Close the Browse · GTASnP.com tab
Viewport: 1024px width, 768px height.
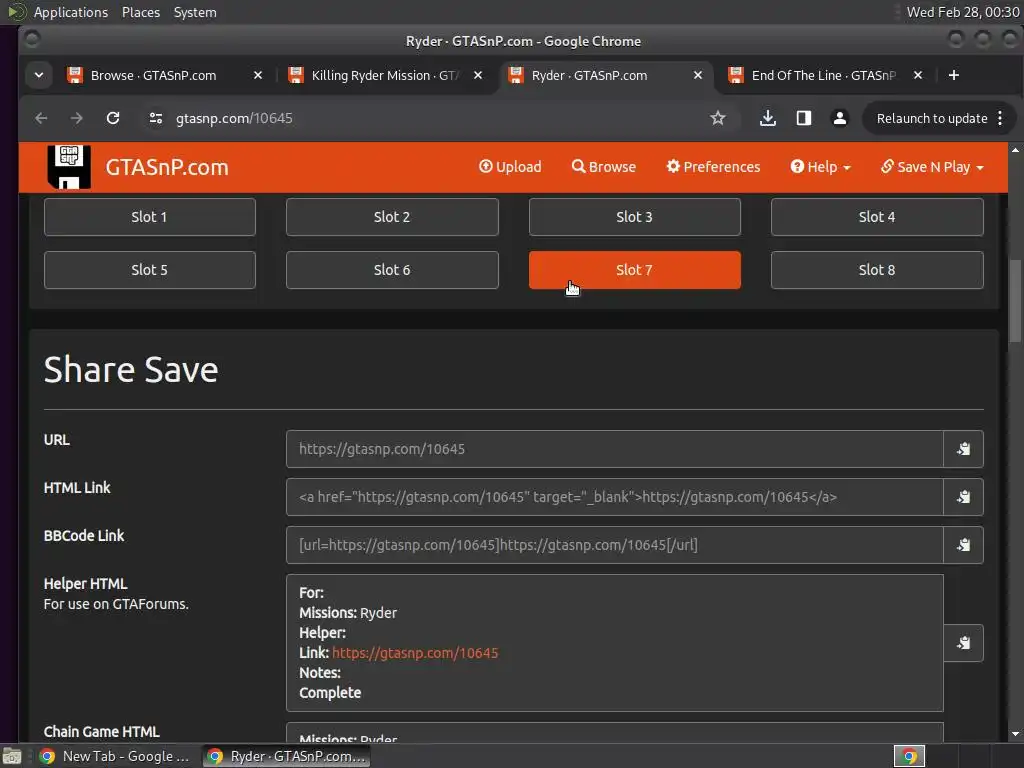point(258,75)
